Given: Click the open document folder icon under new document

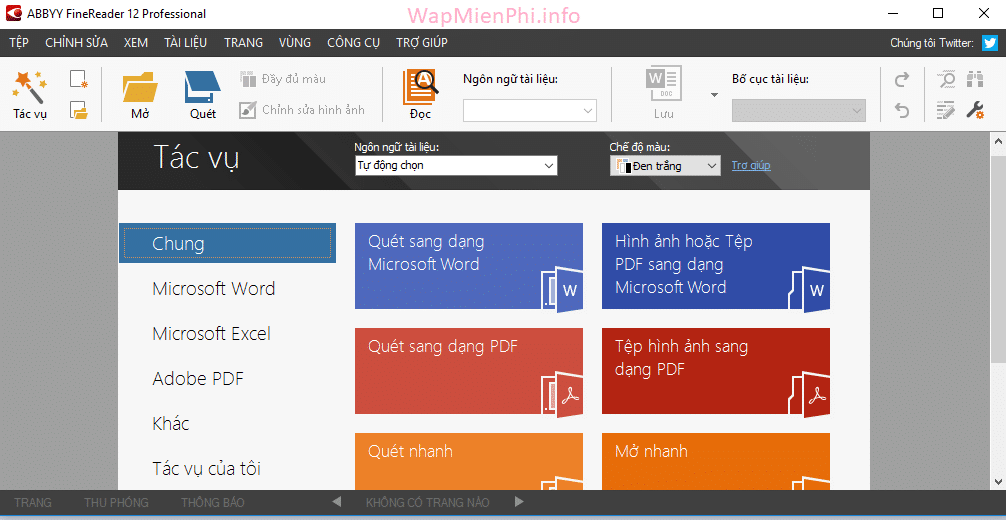Looking at the screenshot, I should point(78,110).
